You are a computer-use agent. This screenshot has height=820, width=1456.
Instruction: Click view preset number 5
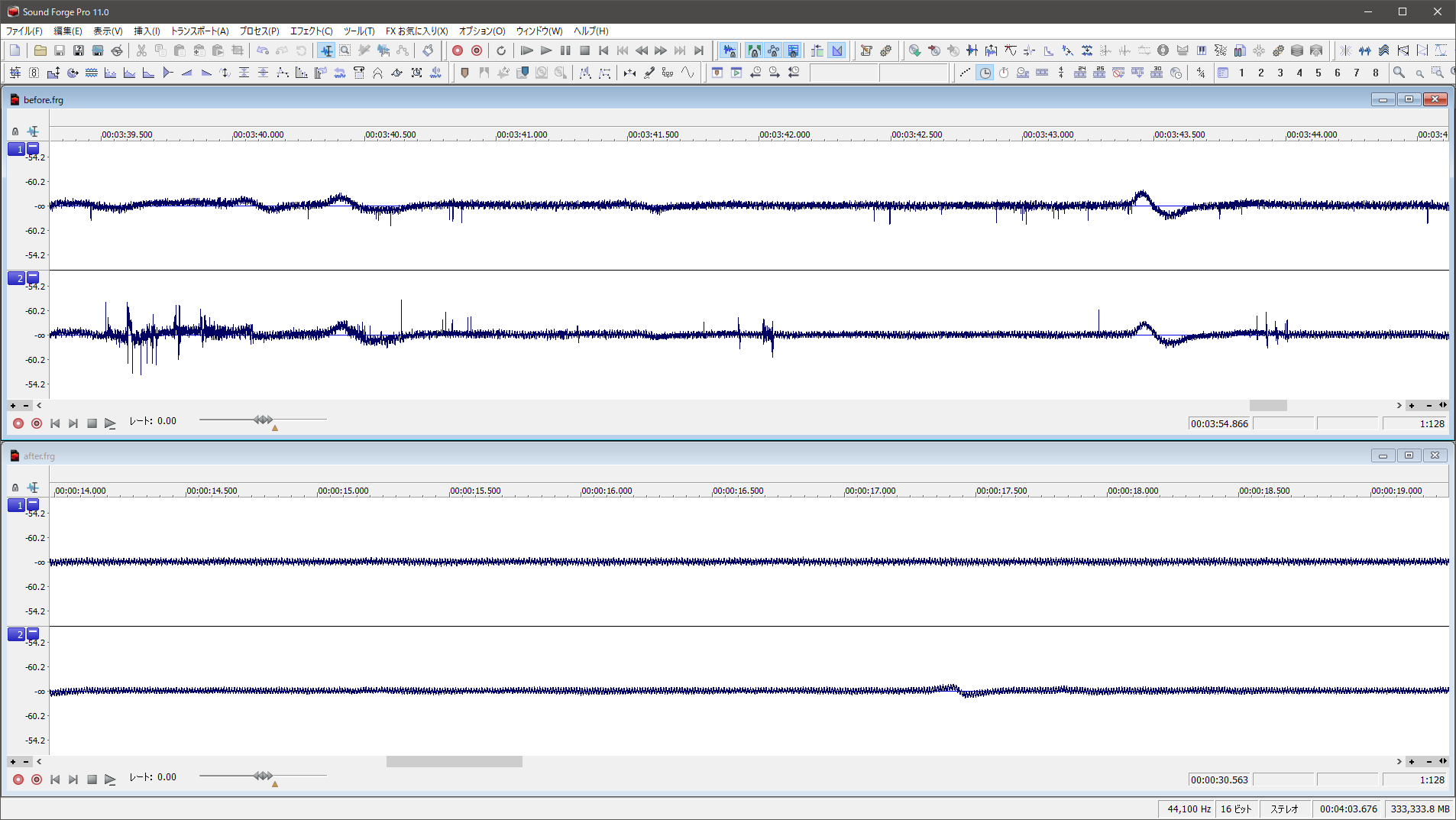pos(1318,73)
